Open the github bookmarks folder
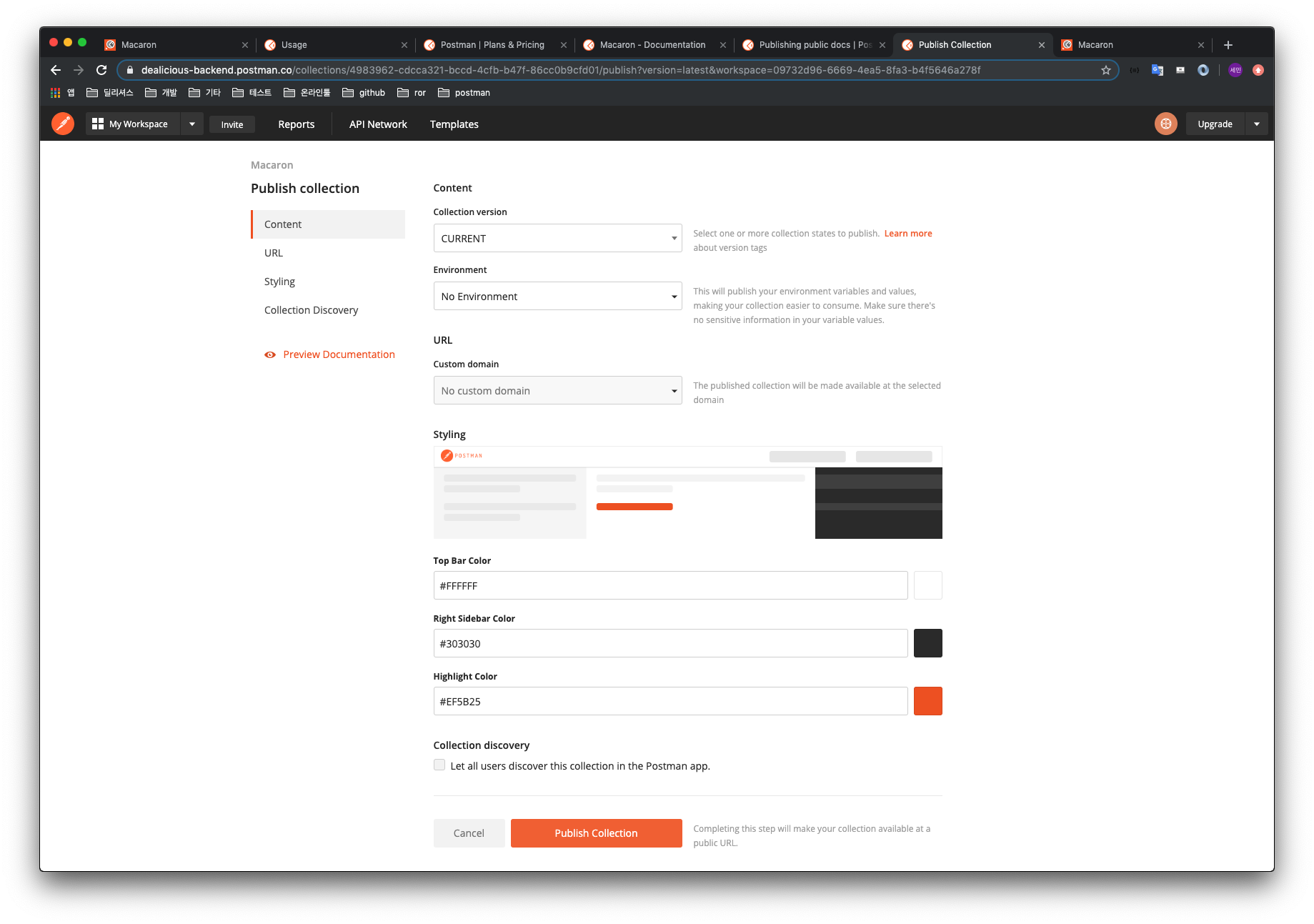The height and width of the screenshot is (924, 1314). [x=363, y=92]
